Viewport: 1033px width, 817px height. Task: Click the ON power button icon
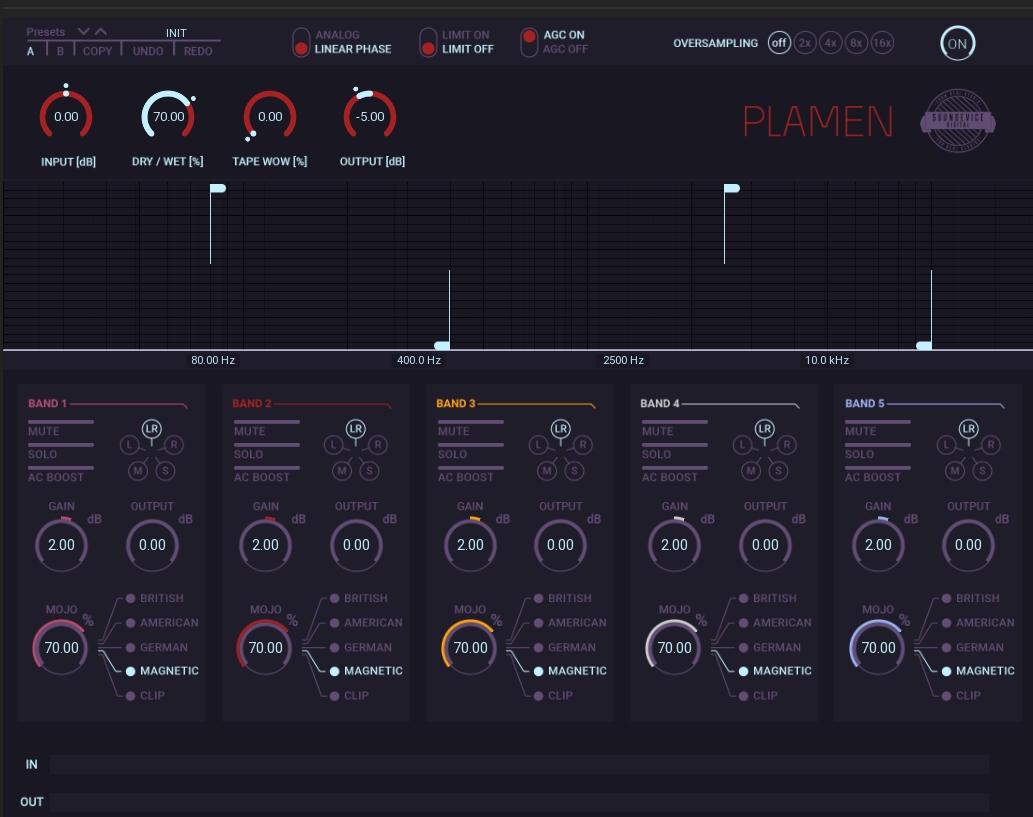[957, 44]
